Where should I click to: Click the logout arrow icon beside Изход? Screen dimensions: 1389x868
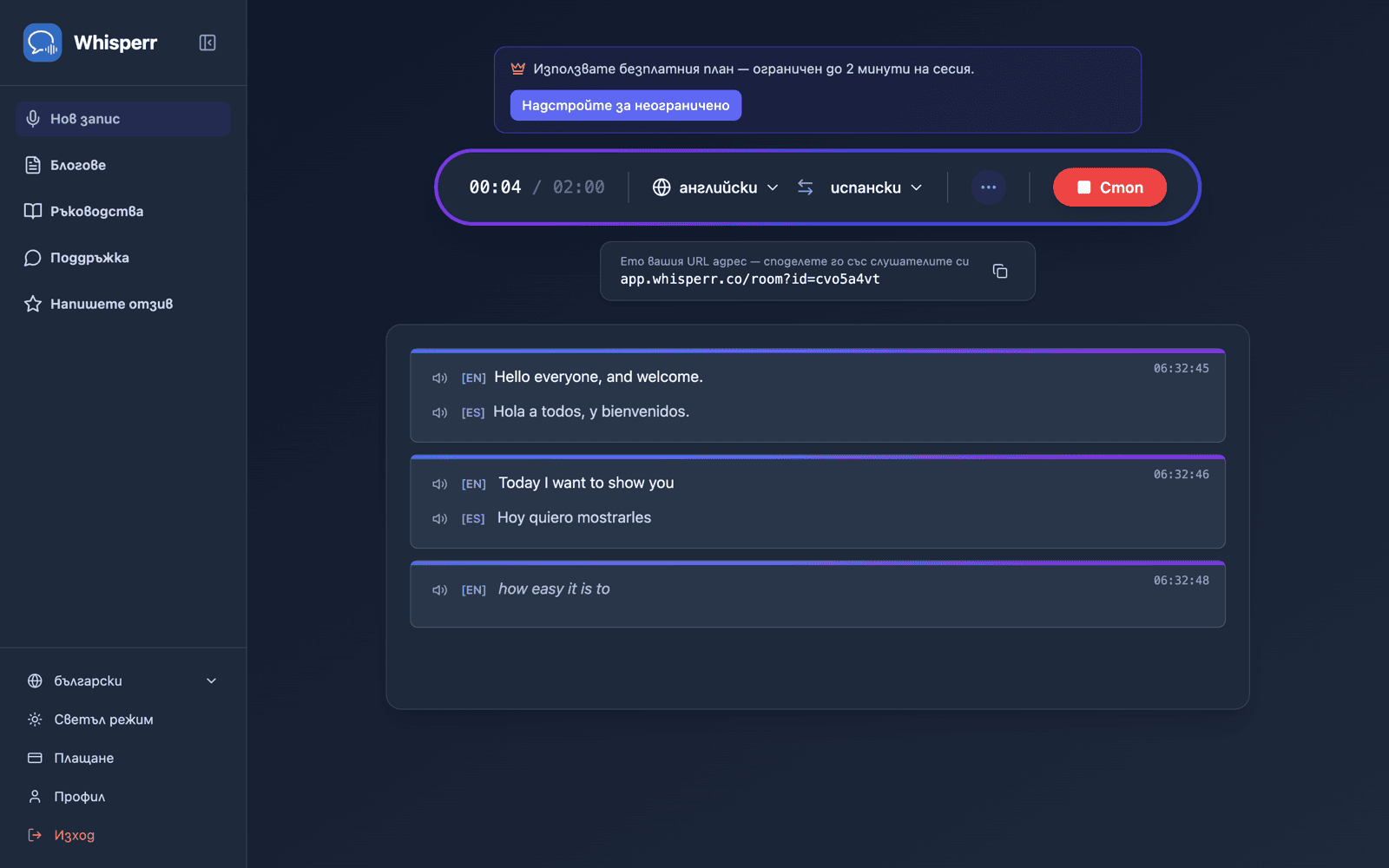point(35,835)
